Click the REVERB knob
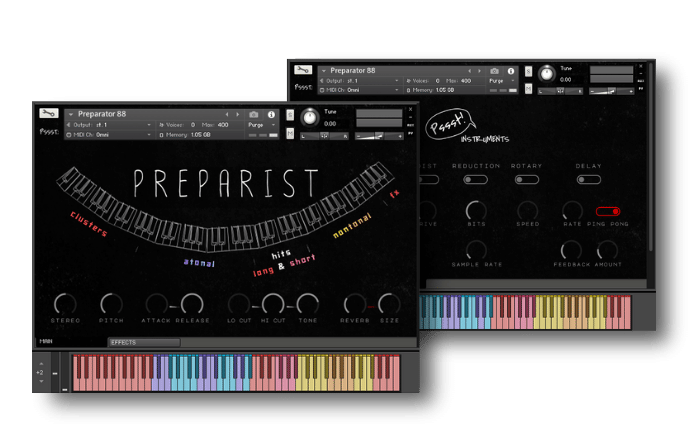Viewport: 700px width, 440px height. [x=354, y=304]
